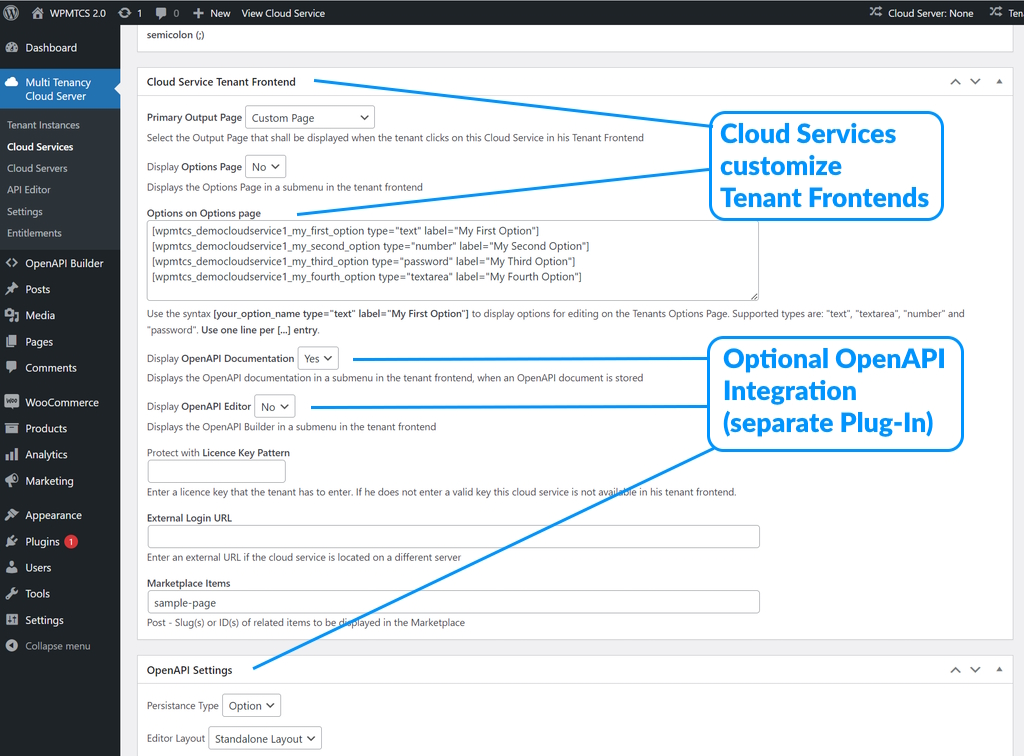This screenshot has height=756, width=1024.
Task: Open Tenant Instances submenu item
Action: (43, 125)
